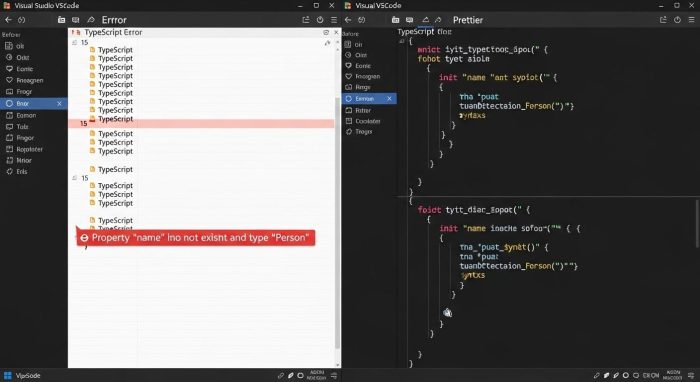Click the red Property name error message
The image size is (700, 382).
[x=196, y=238]
